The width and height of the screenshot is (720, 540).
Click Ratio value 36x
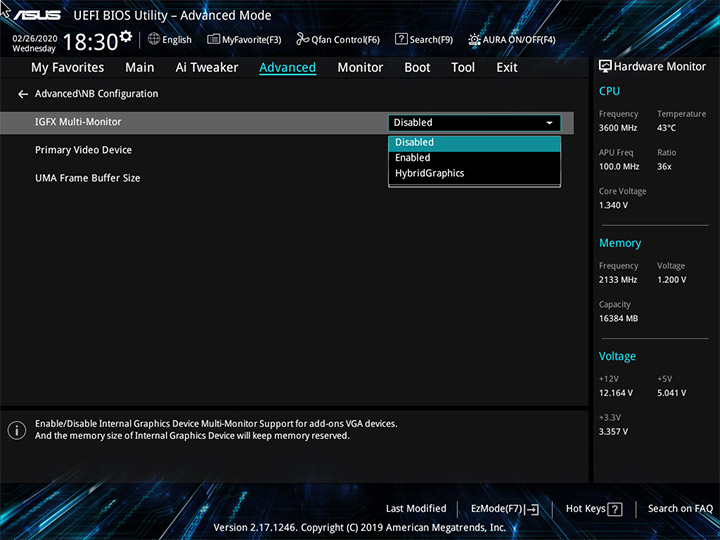(664, 167)
